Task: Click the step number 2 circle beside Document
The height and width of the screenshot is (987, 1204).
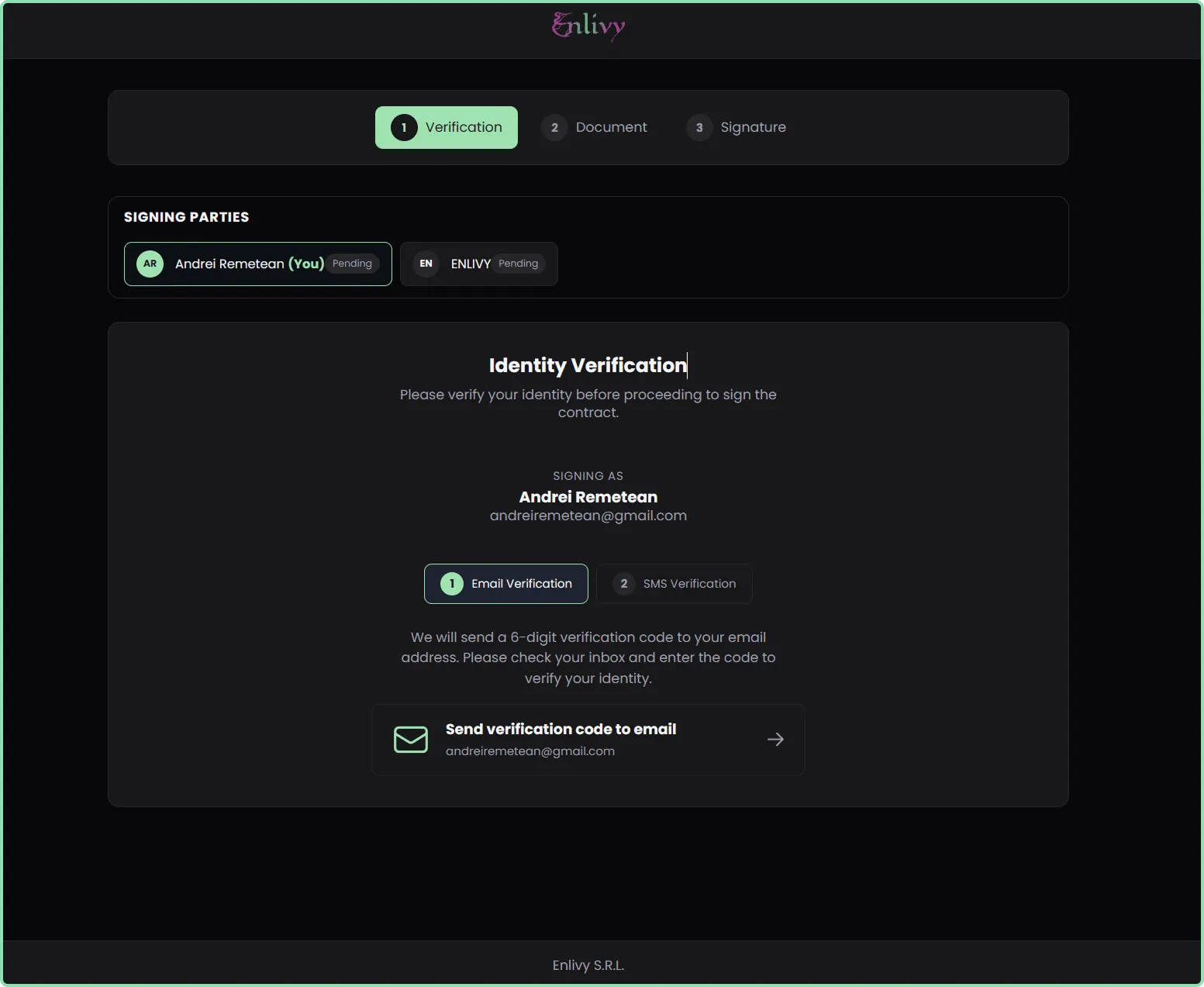Action: coord(554,127)
